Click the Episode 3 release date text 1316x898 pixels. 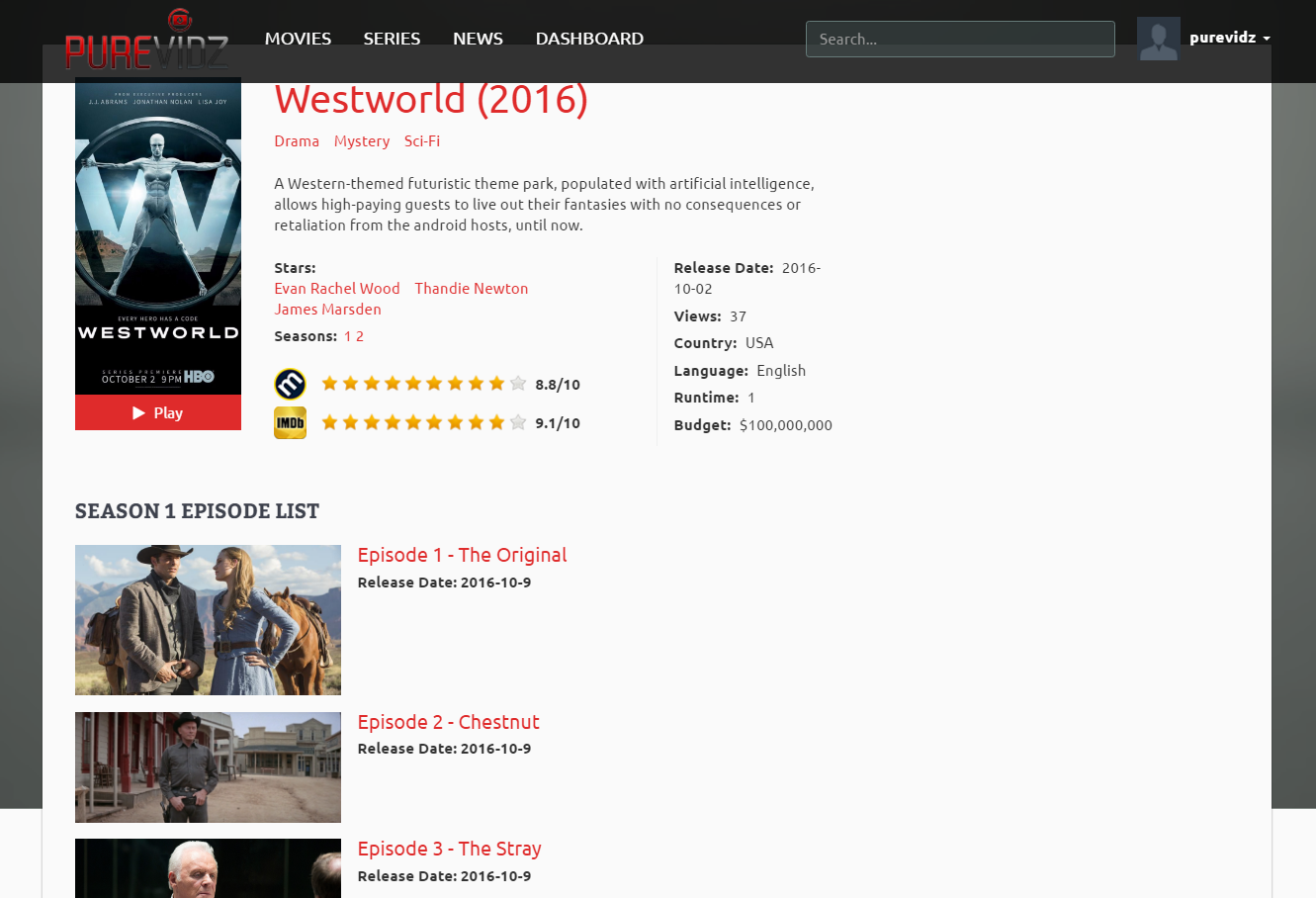click(444, 876)
